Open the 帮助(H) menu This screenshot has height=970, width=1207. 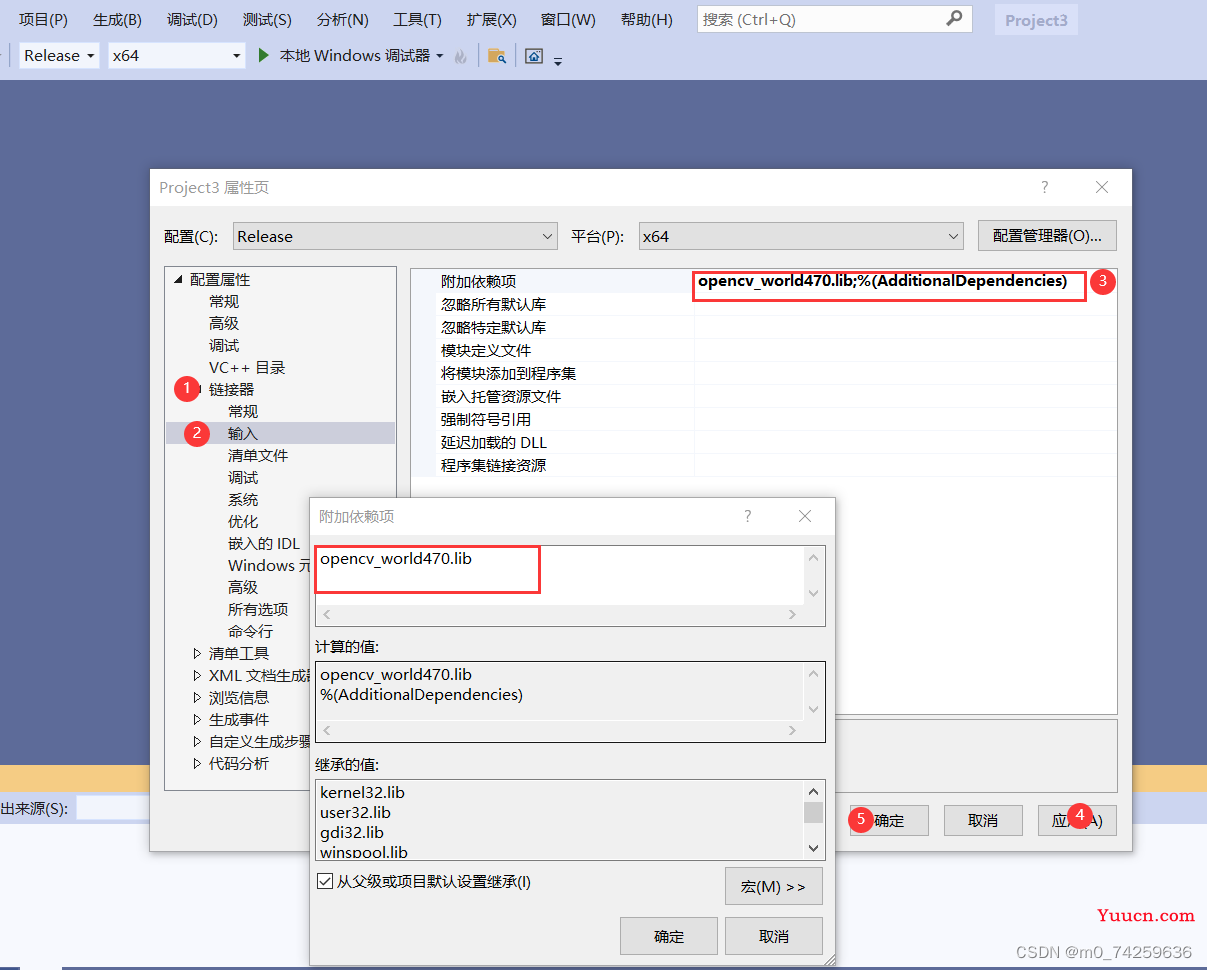coord(646,20)
